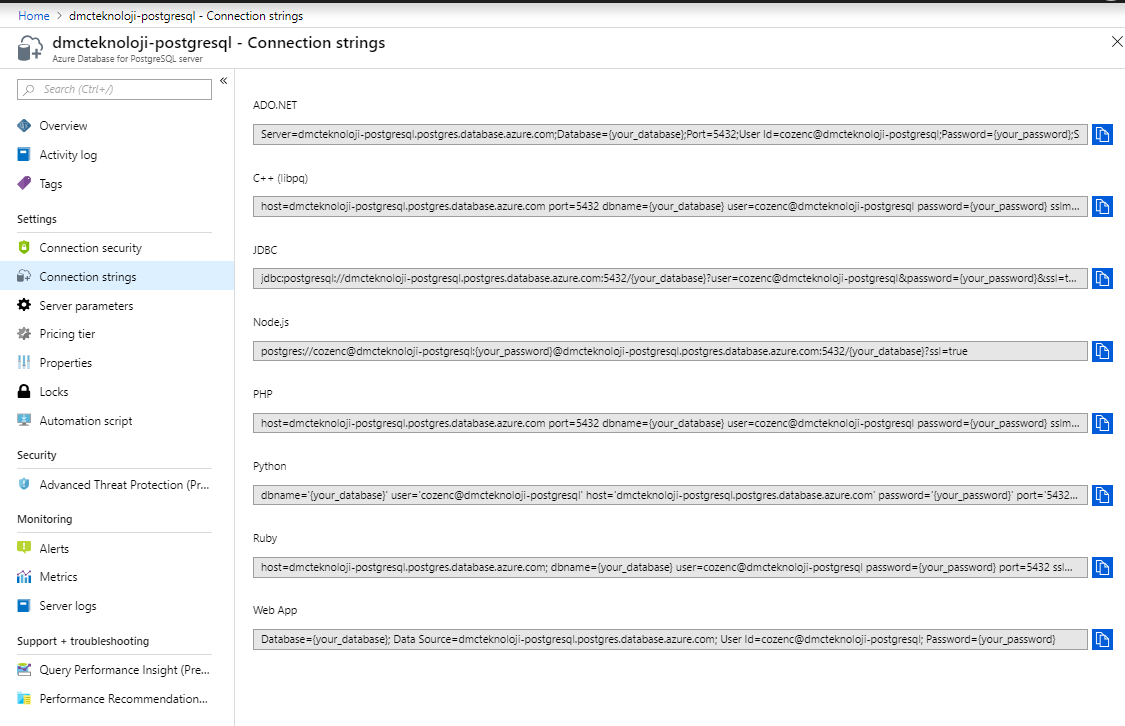Copy the PHP connection string
1125x726 pixels.
[1102, 423]
